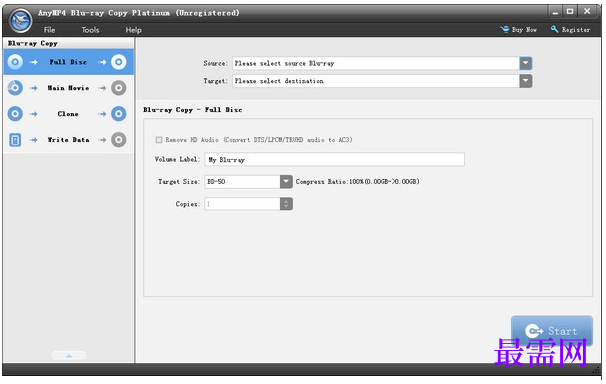Click the Blu-ray Copy - Full Disc heading
606x384 pixels.
click(x=192, y=110)
